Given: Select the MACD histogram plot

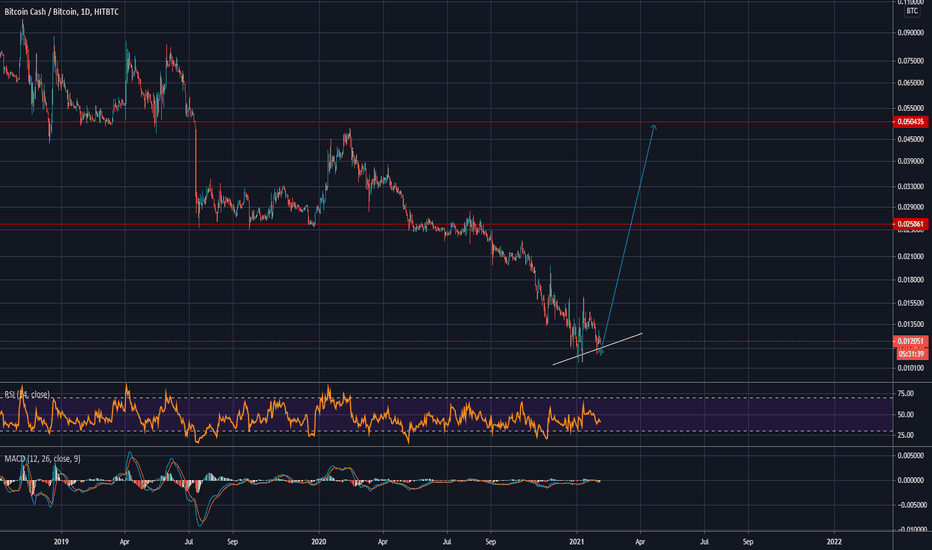Looking at the screenshot, I should point(300,480).
